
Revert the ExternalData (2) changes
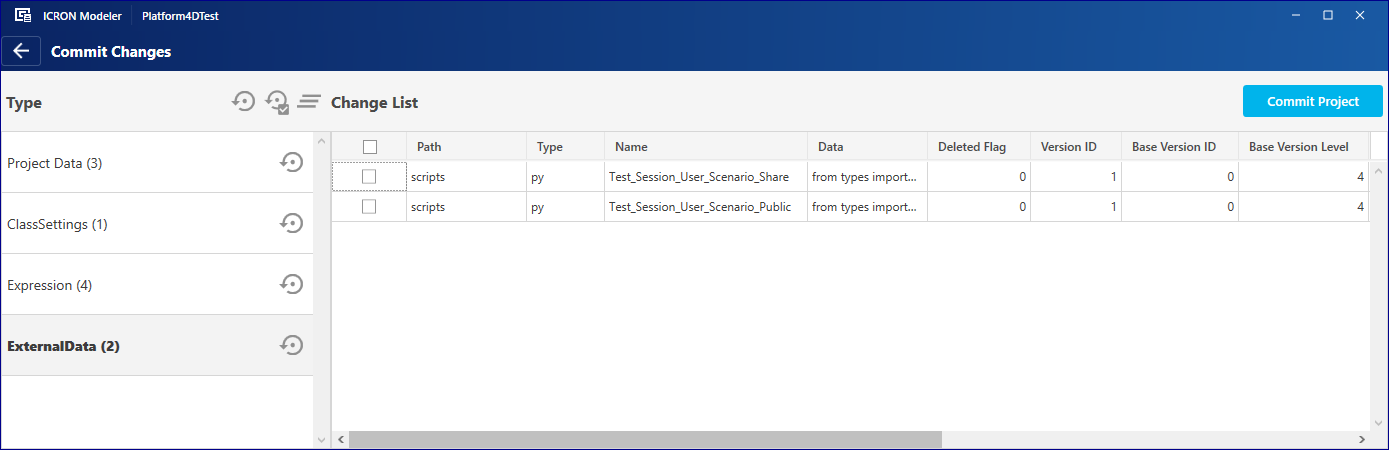pos(291,345)
